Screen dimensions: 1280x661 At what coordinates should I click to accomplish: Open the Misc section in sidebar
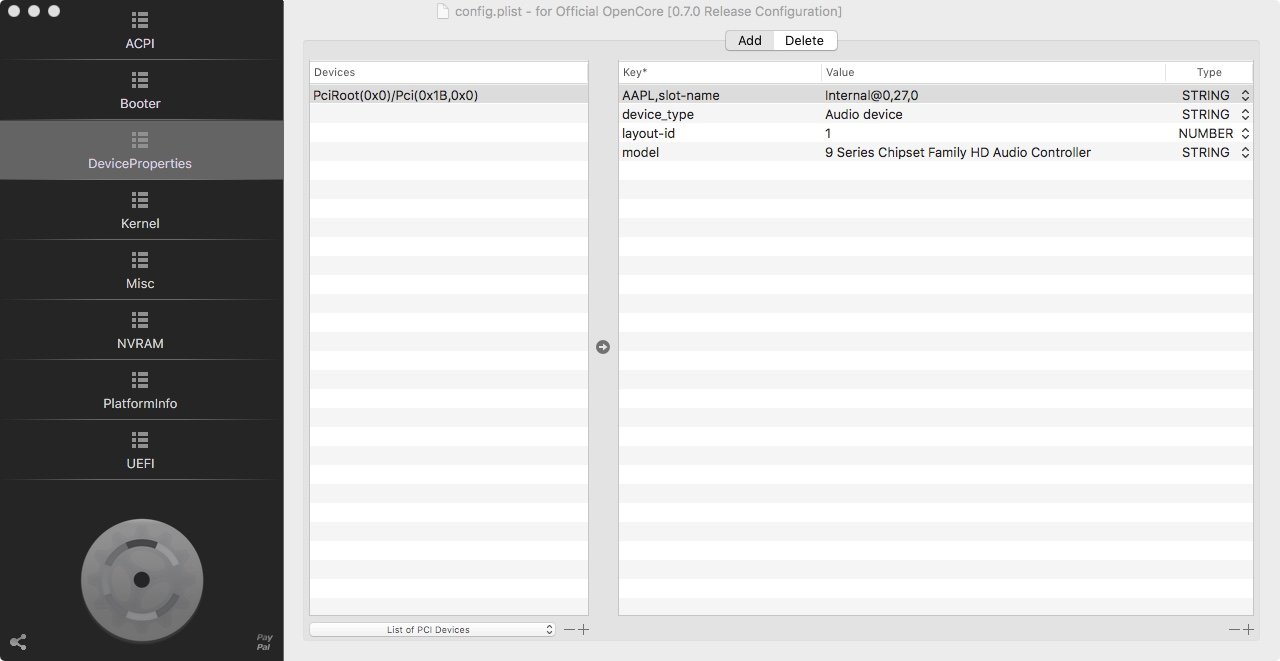140,271
